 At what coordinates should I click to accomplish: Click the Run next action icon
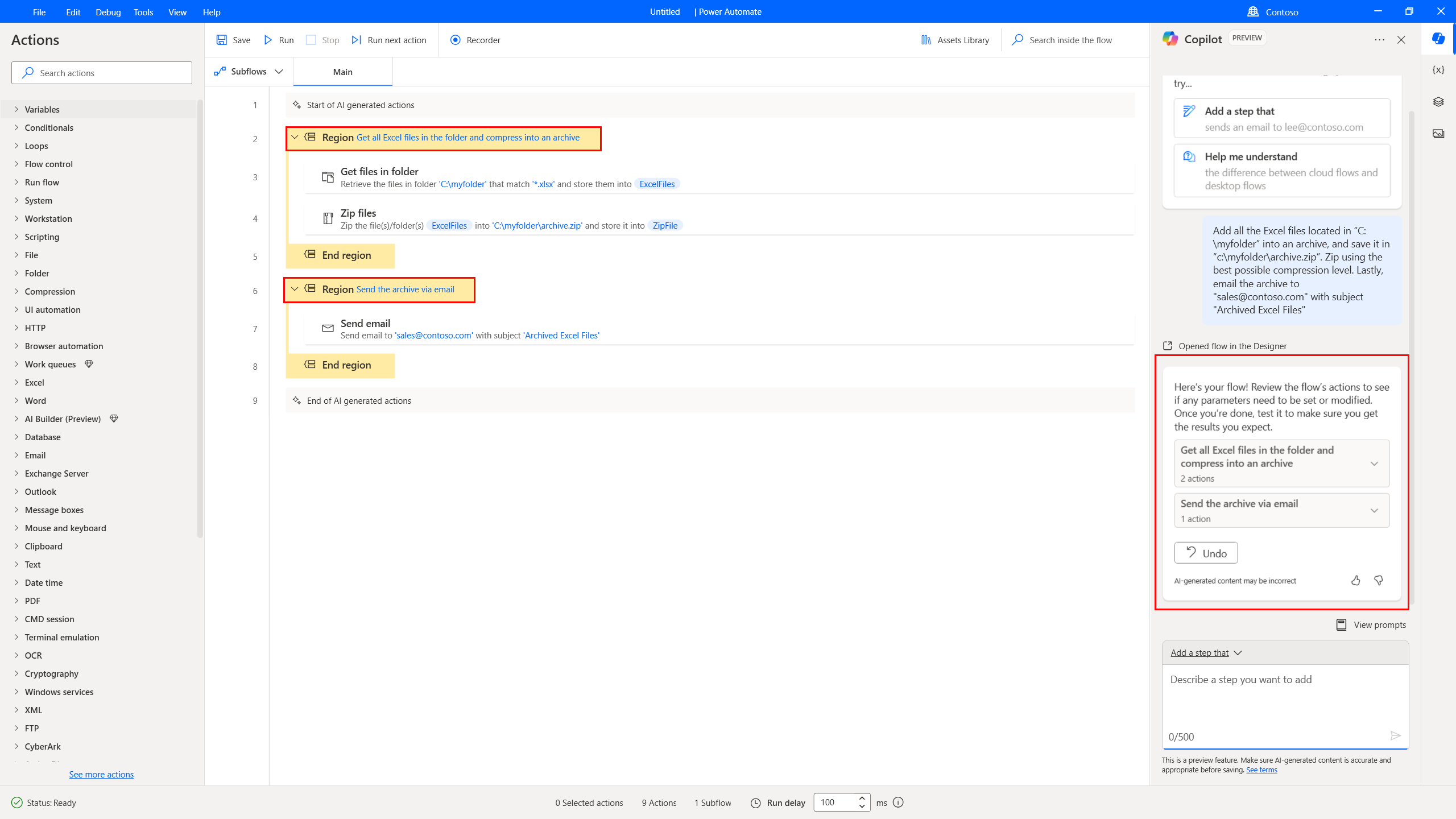coord(357,40)
